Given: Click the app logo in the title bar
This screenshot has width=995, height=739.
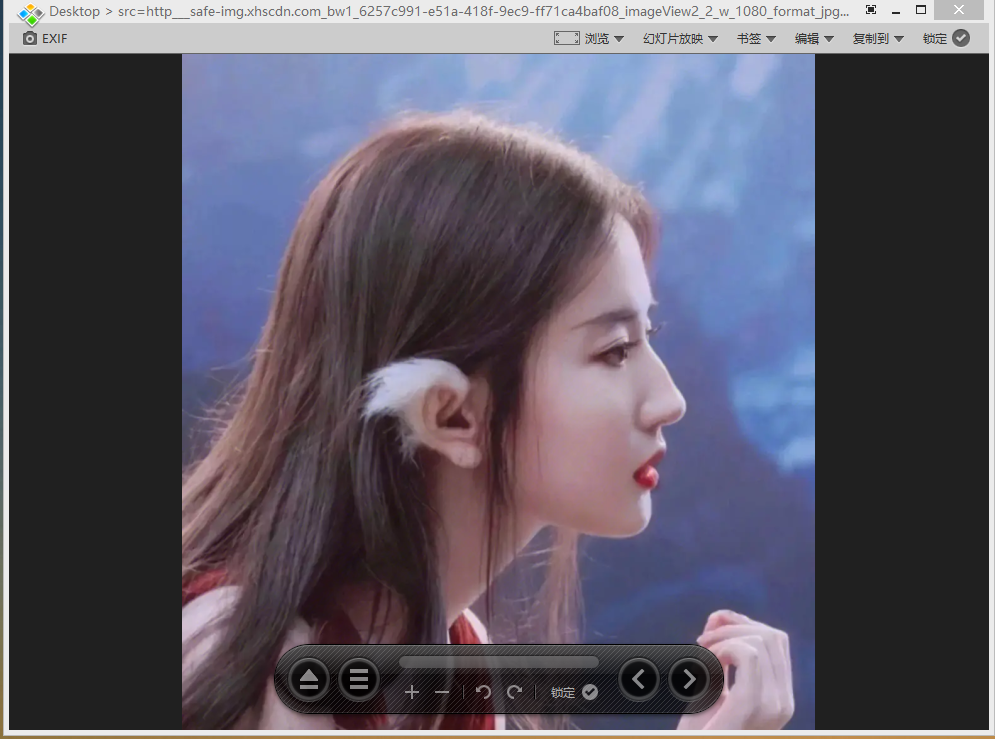Looking at the screenshot, I should (x=30, y=13).
